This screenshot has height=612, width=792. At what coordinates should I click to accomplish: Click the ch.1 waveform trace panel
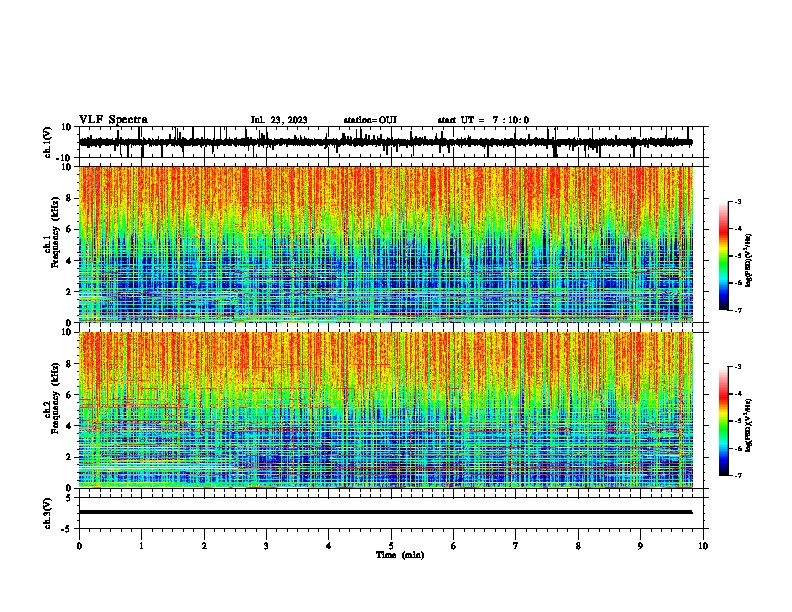(393, 142)
